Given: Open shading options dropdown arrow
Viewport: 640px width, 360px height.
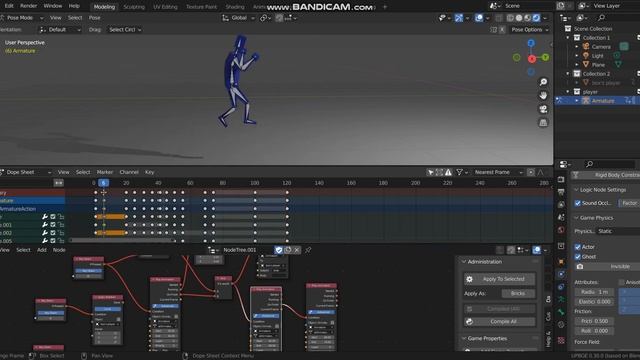Looking at the screenshot, I should (545, 18).
